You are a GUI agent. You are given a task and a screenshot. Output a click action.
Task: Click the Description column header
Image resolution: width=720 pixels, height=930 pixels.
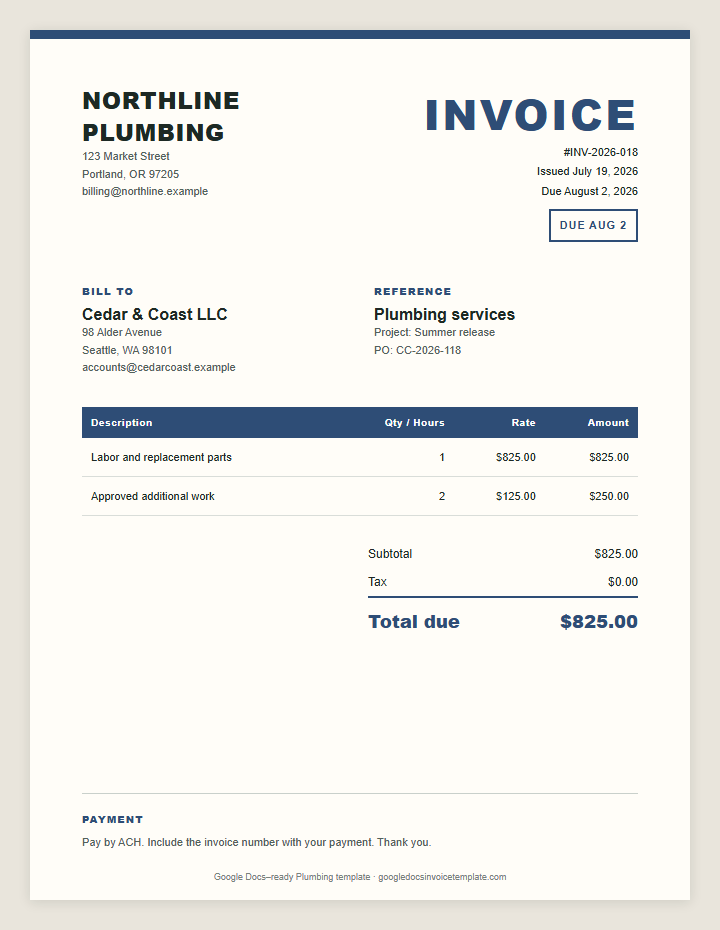tap(122, 422)
